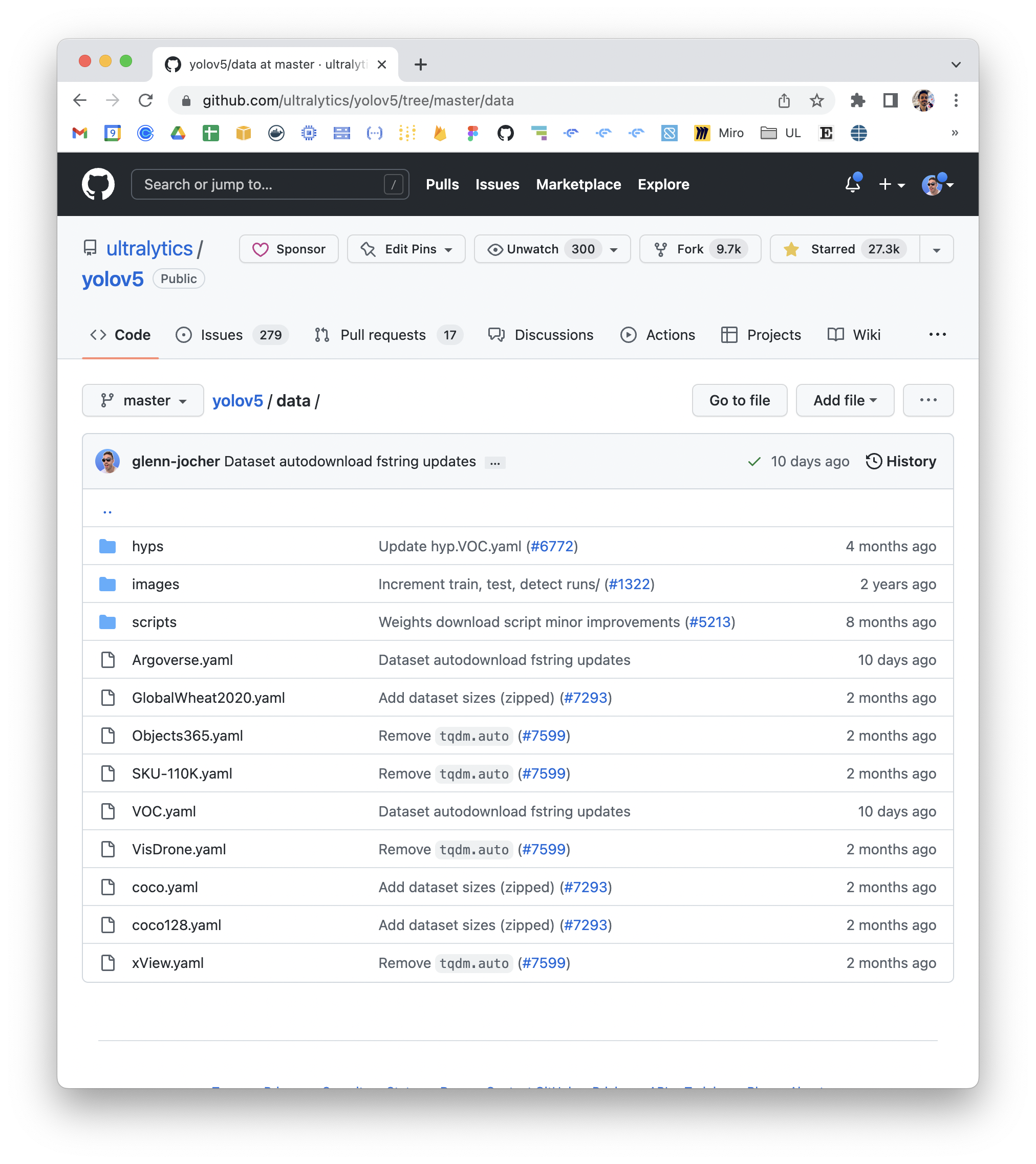The image size is (1036, 1164).
Task: Toggle Chrome side panel
Action: point(890,101)
